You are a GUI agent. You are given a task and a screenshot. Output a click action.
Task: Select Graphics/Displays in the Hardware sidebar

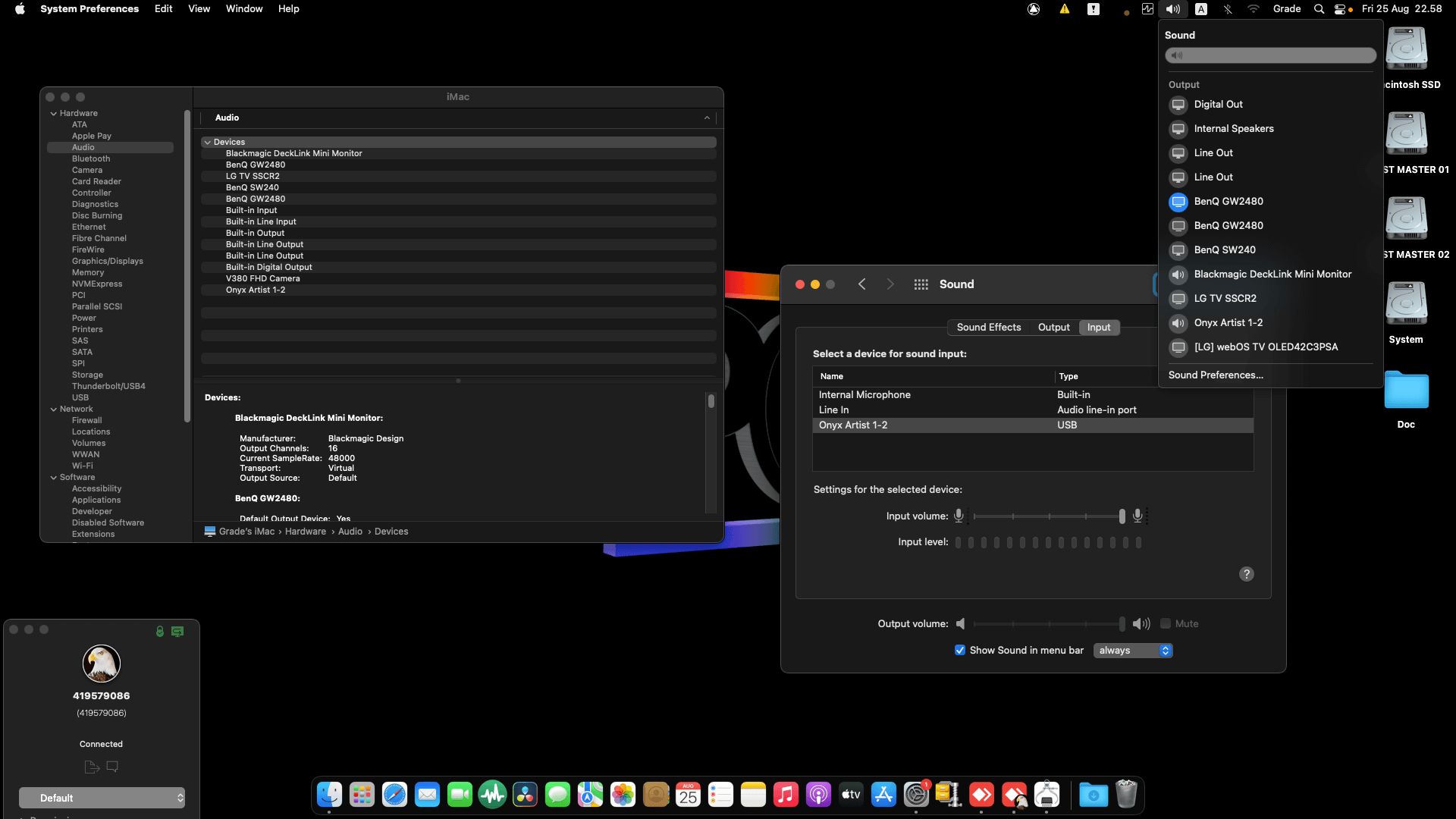point(108,262)
